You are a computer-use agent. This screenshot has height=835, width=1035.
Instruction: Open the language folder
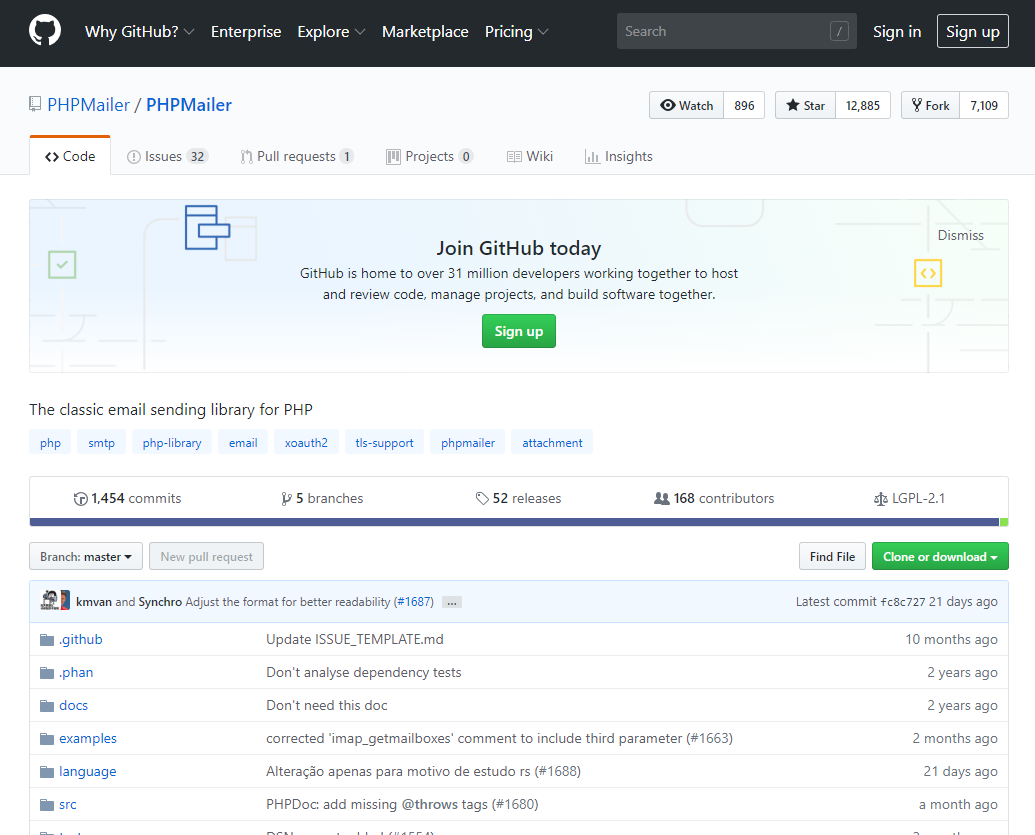[87, 771]
